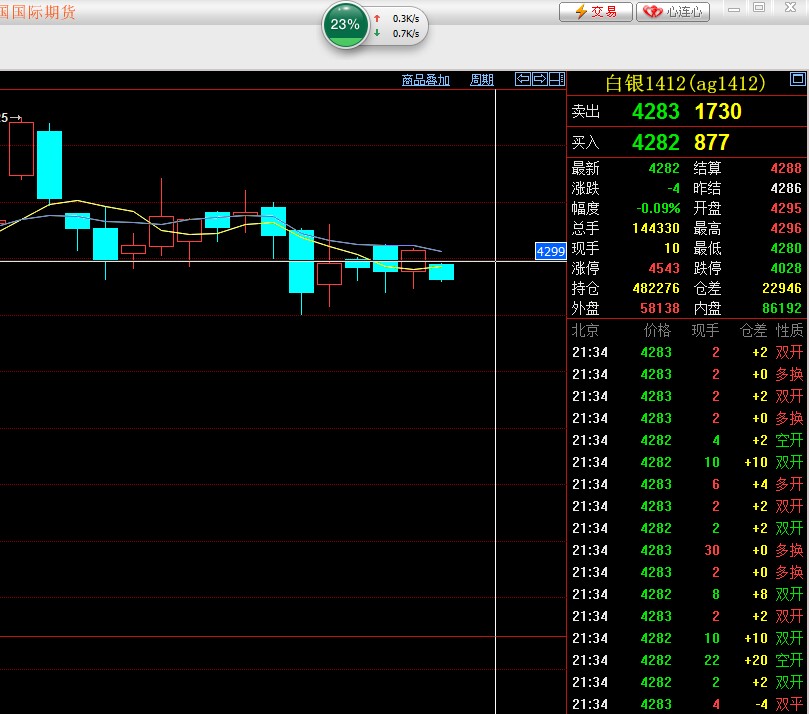Click the 卖出 sell price 4283
This screenshot has height=714, width=809.
[655, 112]
